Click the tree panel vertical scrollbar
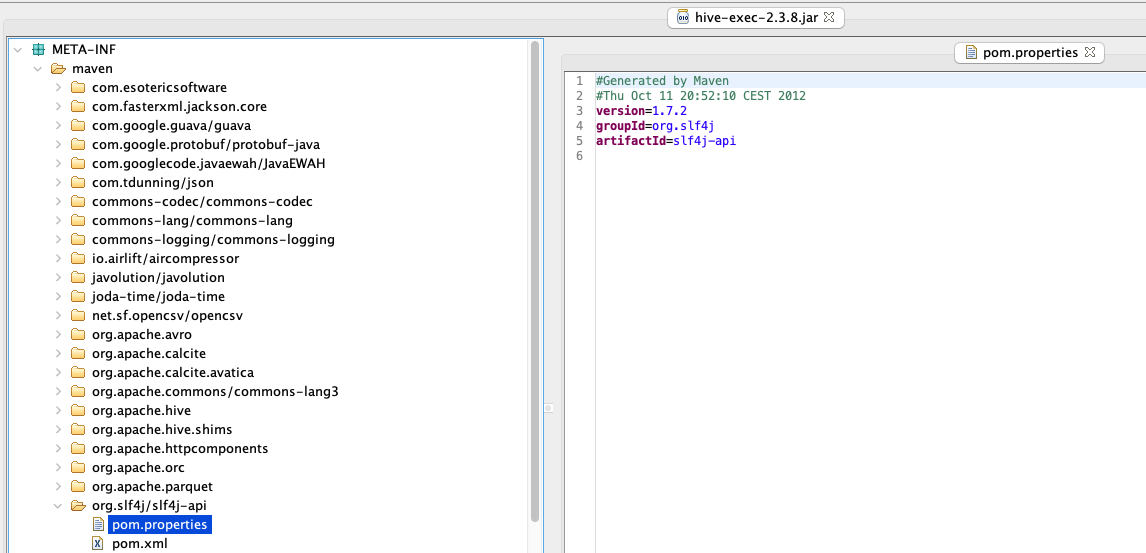The width and height of the screenshot is (1146, 553). tap(535, 281)
